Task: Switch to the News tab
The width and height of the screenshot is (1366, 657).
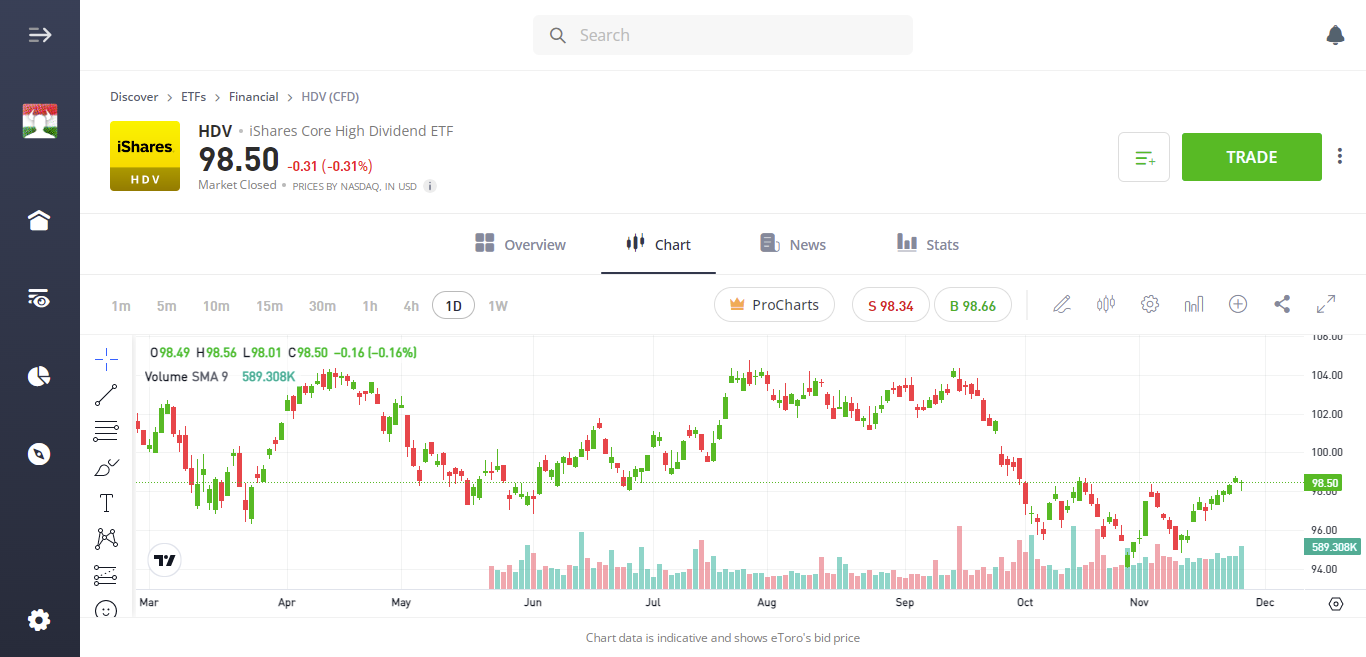Action: click(x=792, y=244)
